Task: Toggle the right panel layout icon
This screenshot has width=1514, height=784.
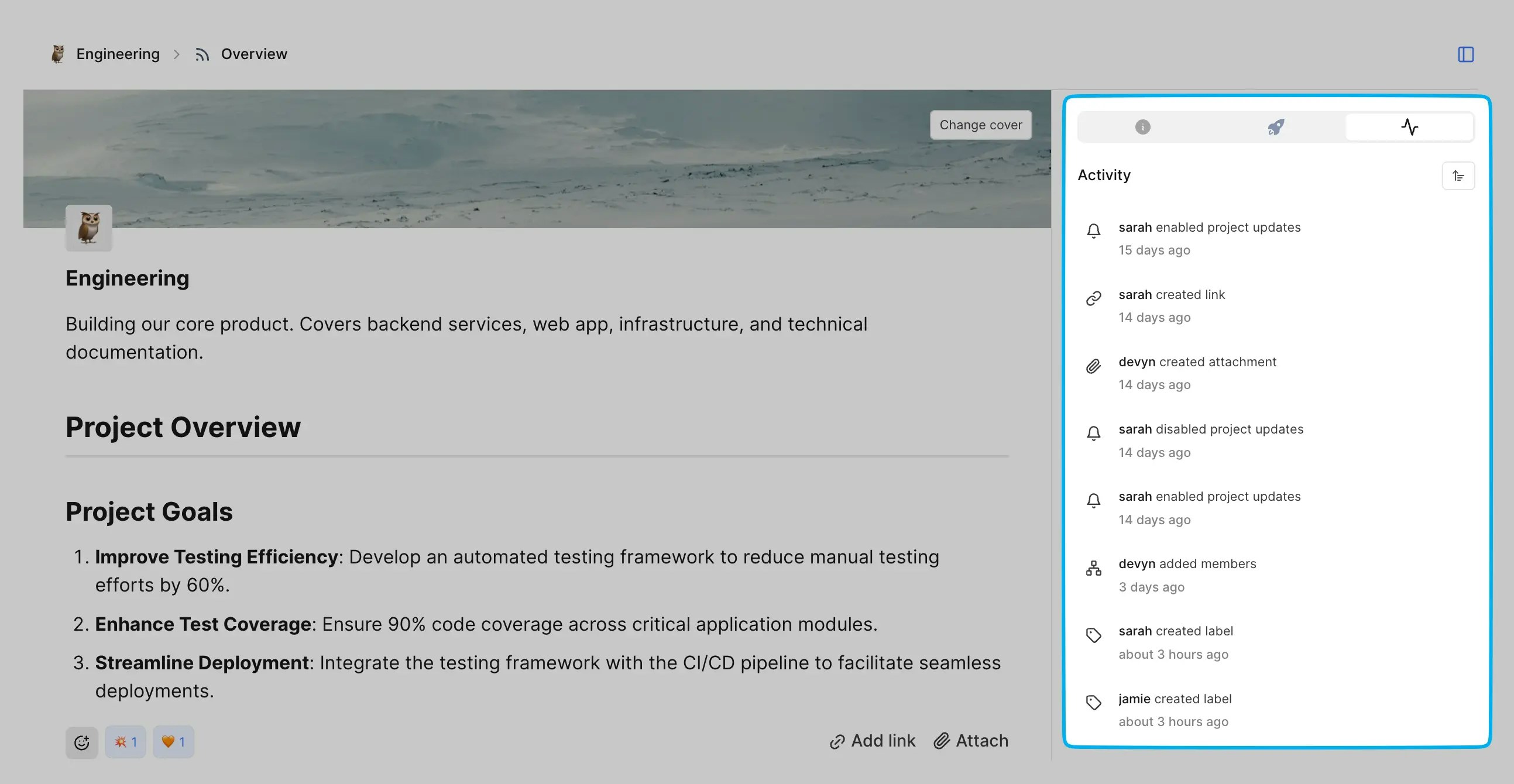Action: click(x=1466, y=54)
